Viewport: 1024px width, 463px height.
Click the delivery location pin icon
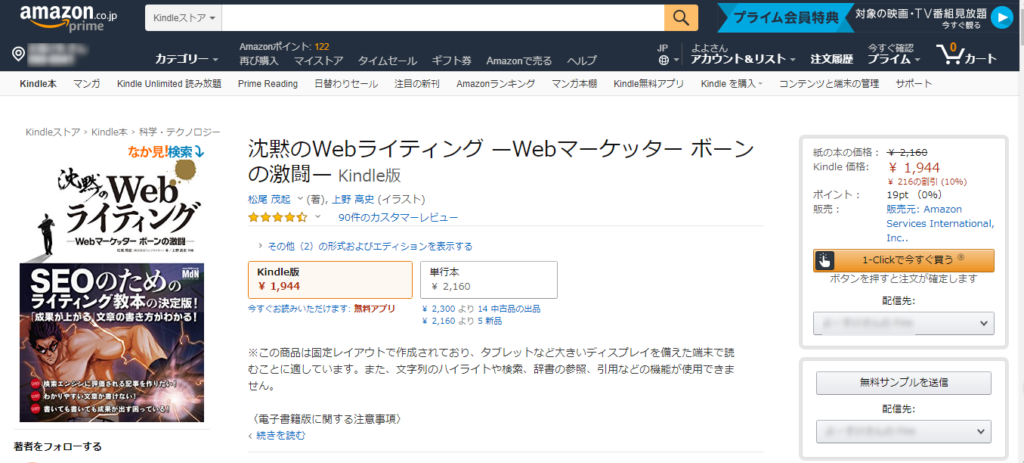pos(18,54)
